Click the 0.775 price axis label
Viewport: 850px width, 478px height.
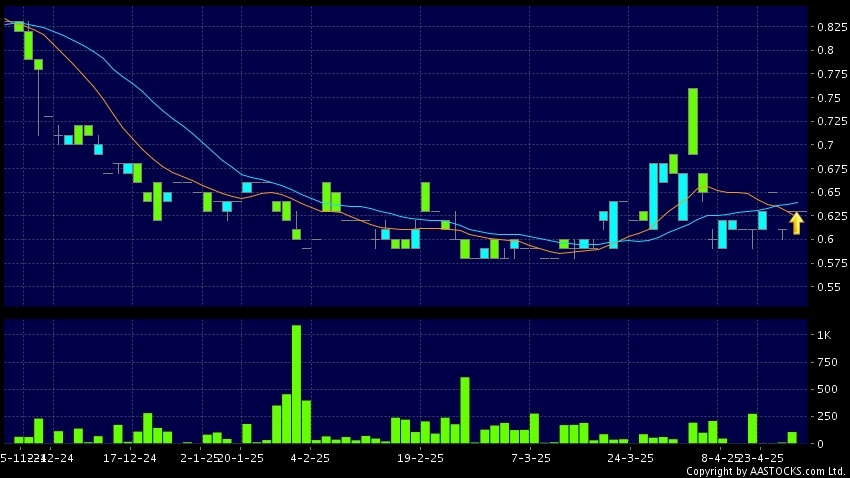click(832, 74)
